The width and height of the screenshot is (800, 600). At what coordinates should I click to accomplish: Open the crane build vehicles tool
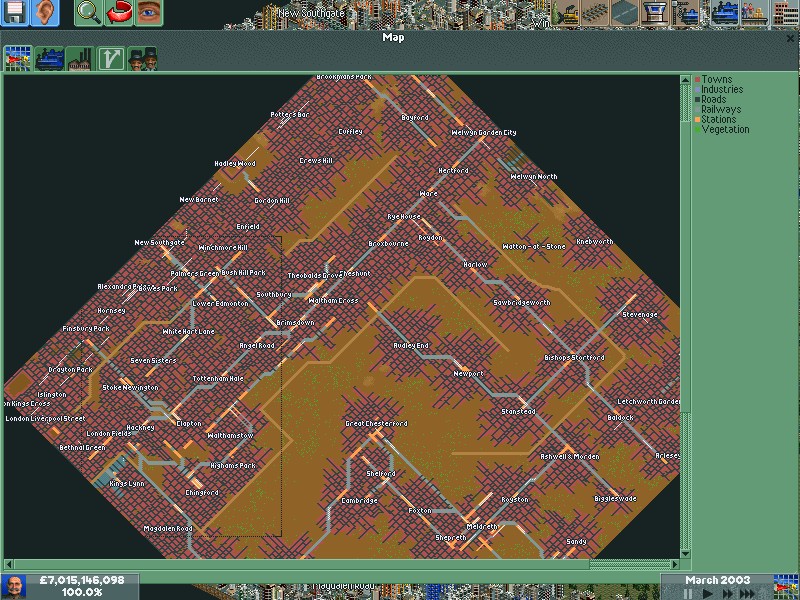[x=684, y=13]
